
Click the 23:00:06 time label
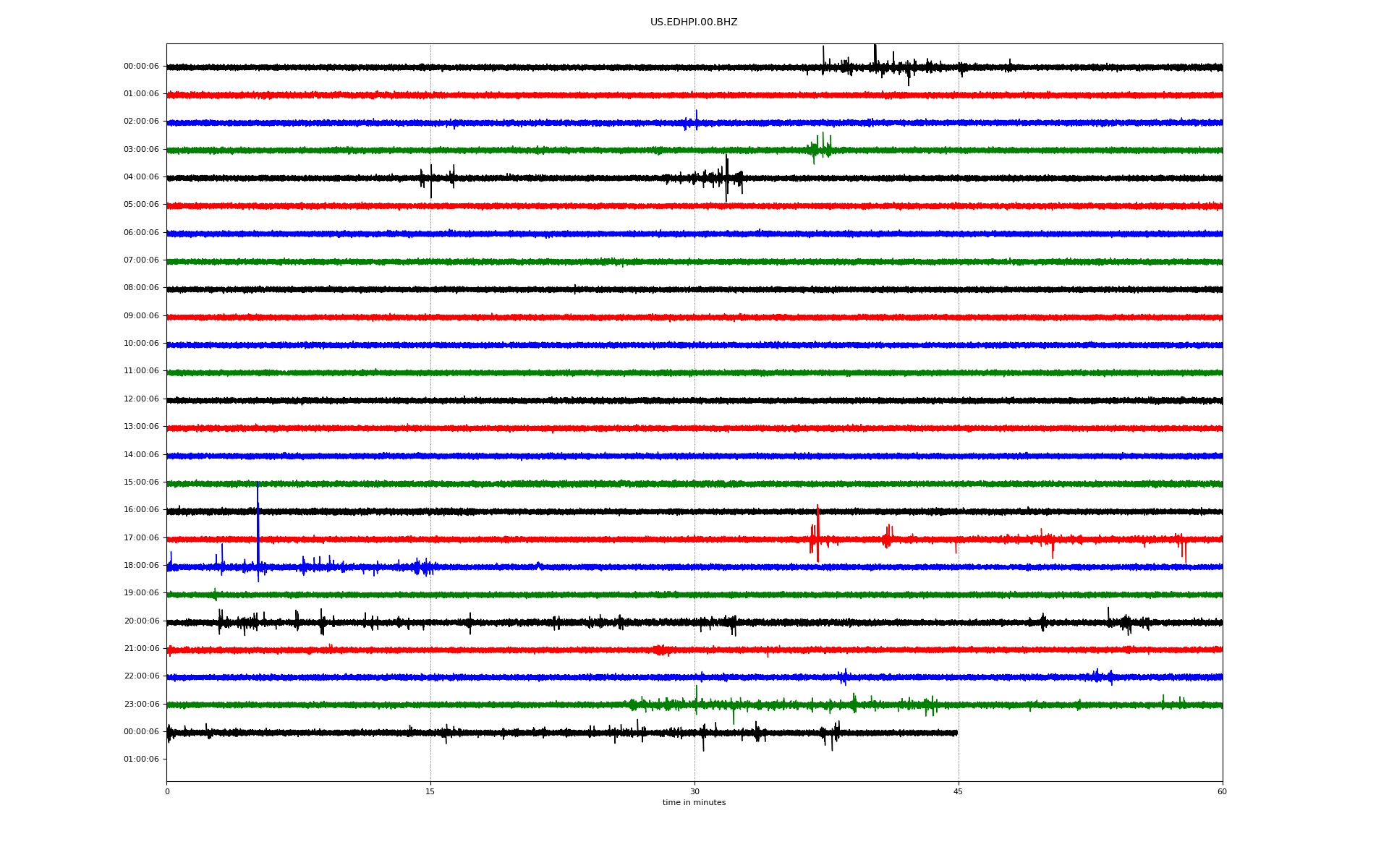(x=141, y=705)
